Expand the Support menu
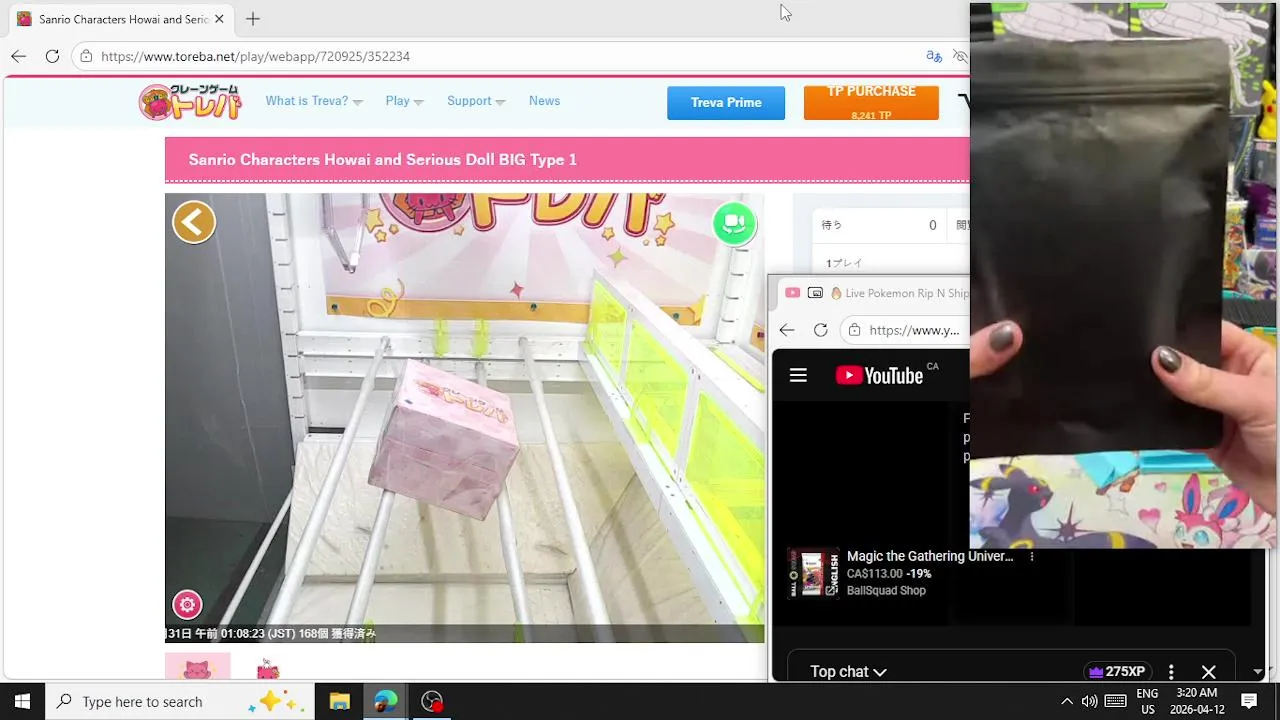 (x=476, y=101)
